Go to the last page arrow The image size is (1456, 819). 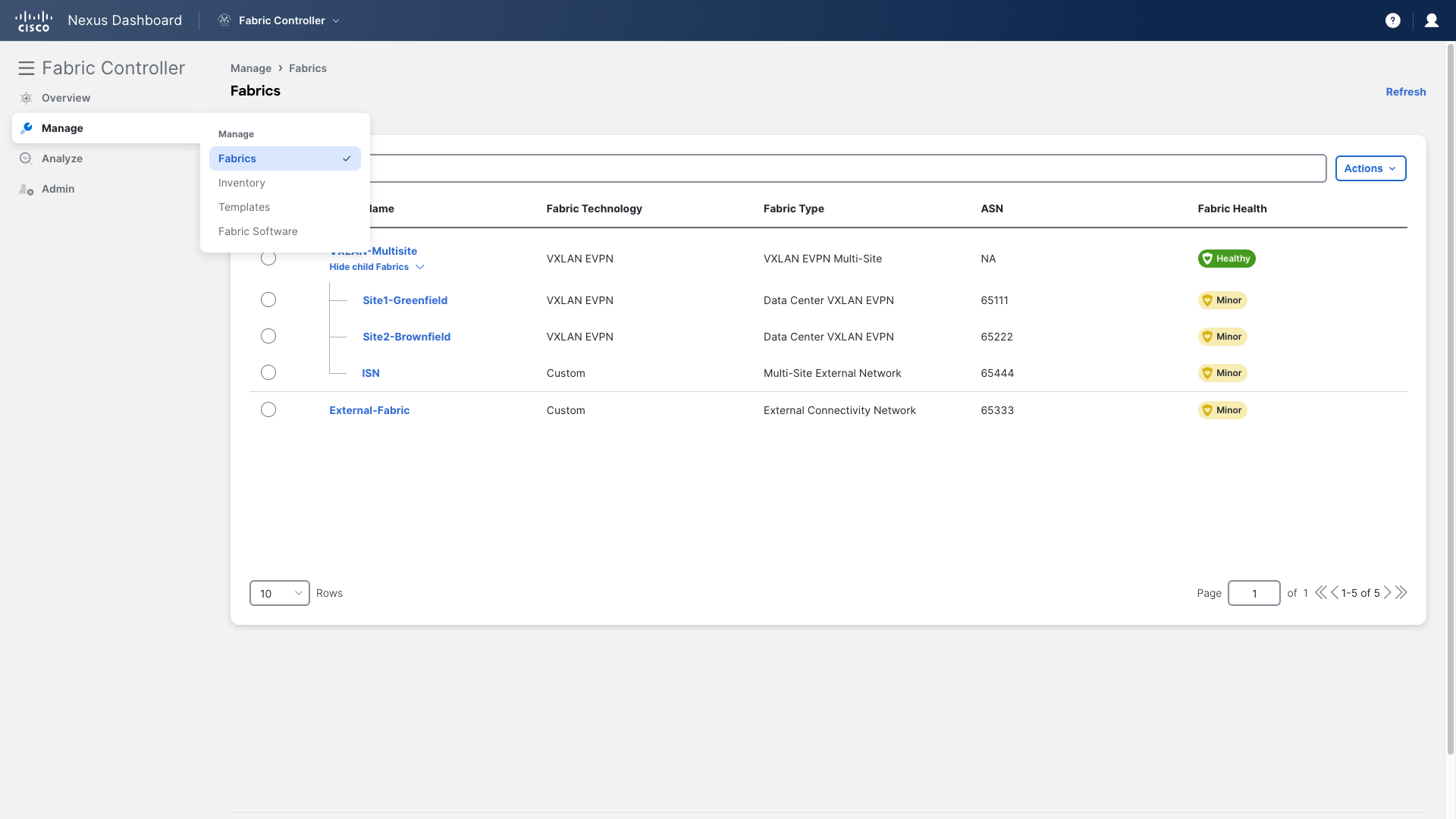coord(1401,593)
